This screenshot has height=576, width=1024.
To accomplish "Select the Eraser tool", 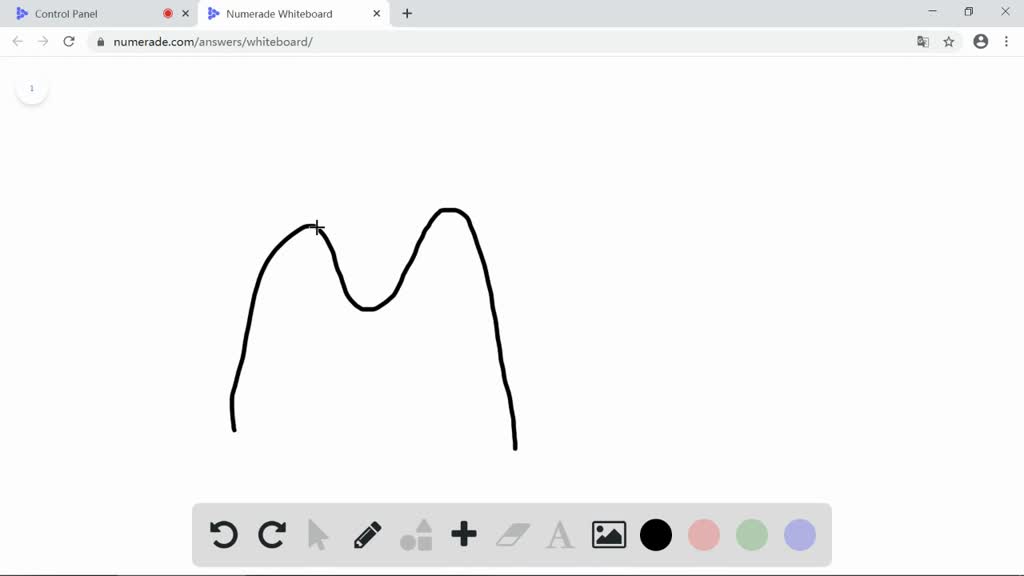I will coord(511,534).
